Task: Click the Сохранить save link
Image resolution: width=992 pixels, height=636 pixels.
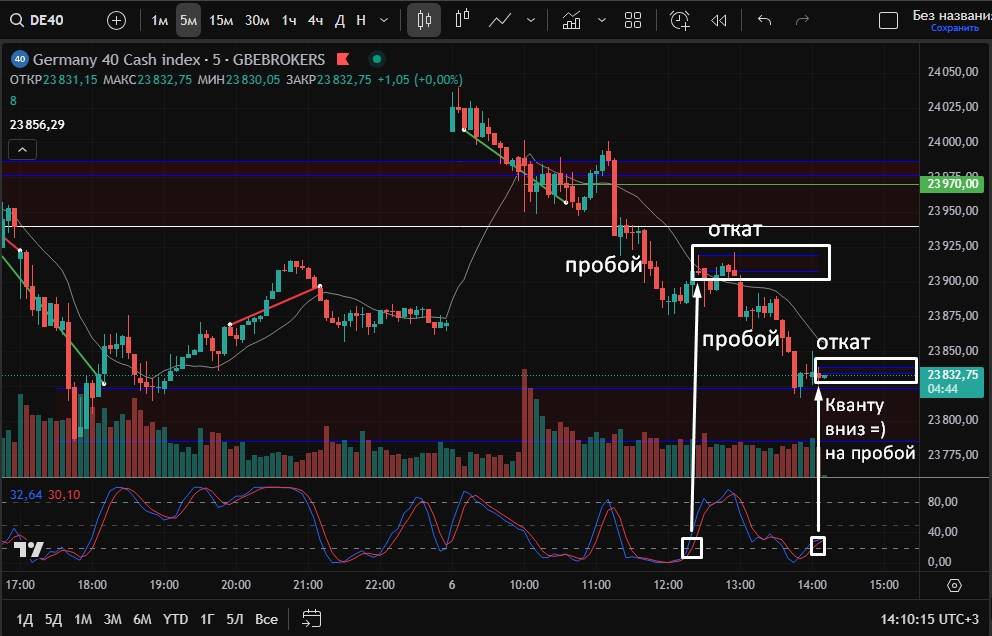Action: point(954,29)
